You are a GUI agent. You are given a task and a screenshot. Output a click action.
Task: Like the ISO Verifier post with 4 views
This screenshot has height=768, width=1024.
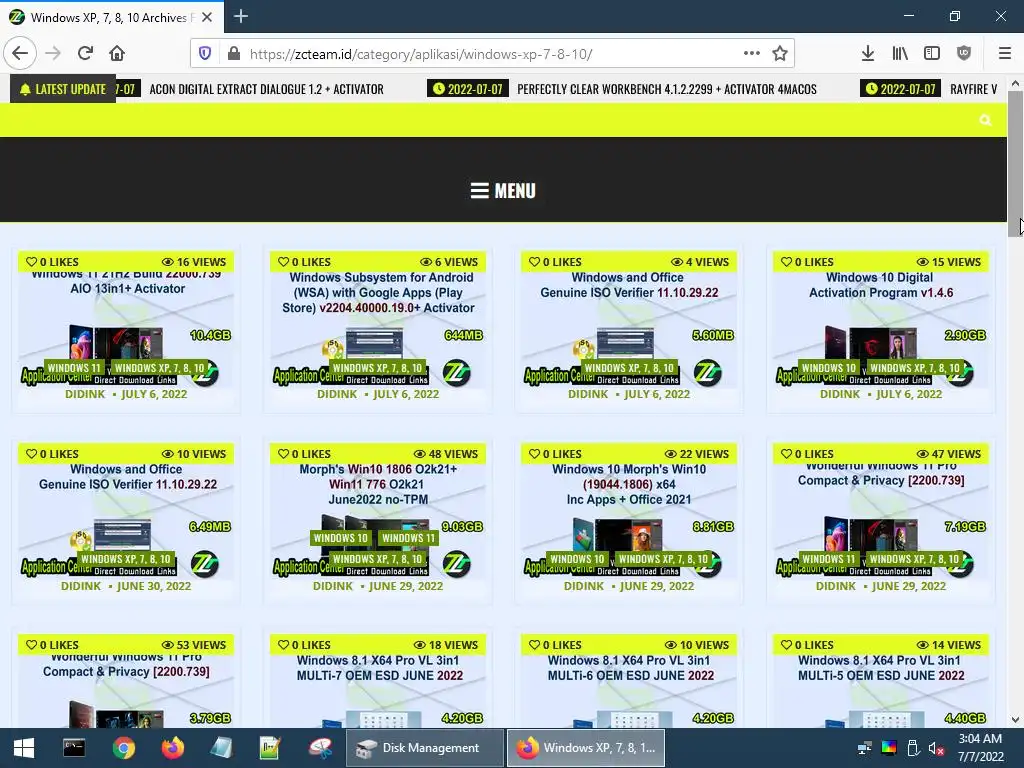[555, 262]
